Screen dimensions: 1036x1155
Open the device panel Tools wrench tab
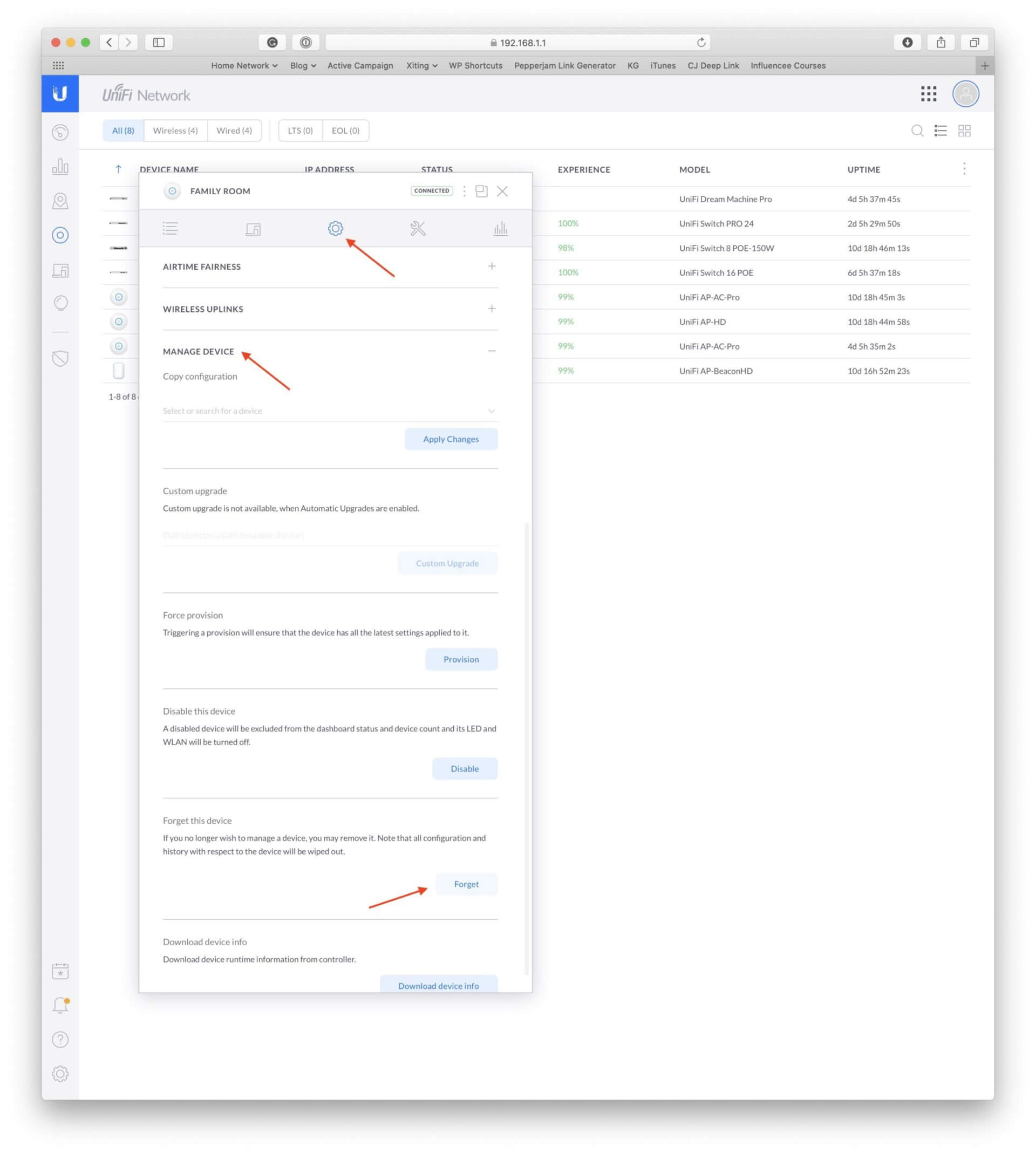[x=418, y=229]
